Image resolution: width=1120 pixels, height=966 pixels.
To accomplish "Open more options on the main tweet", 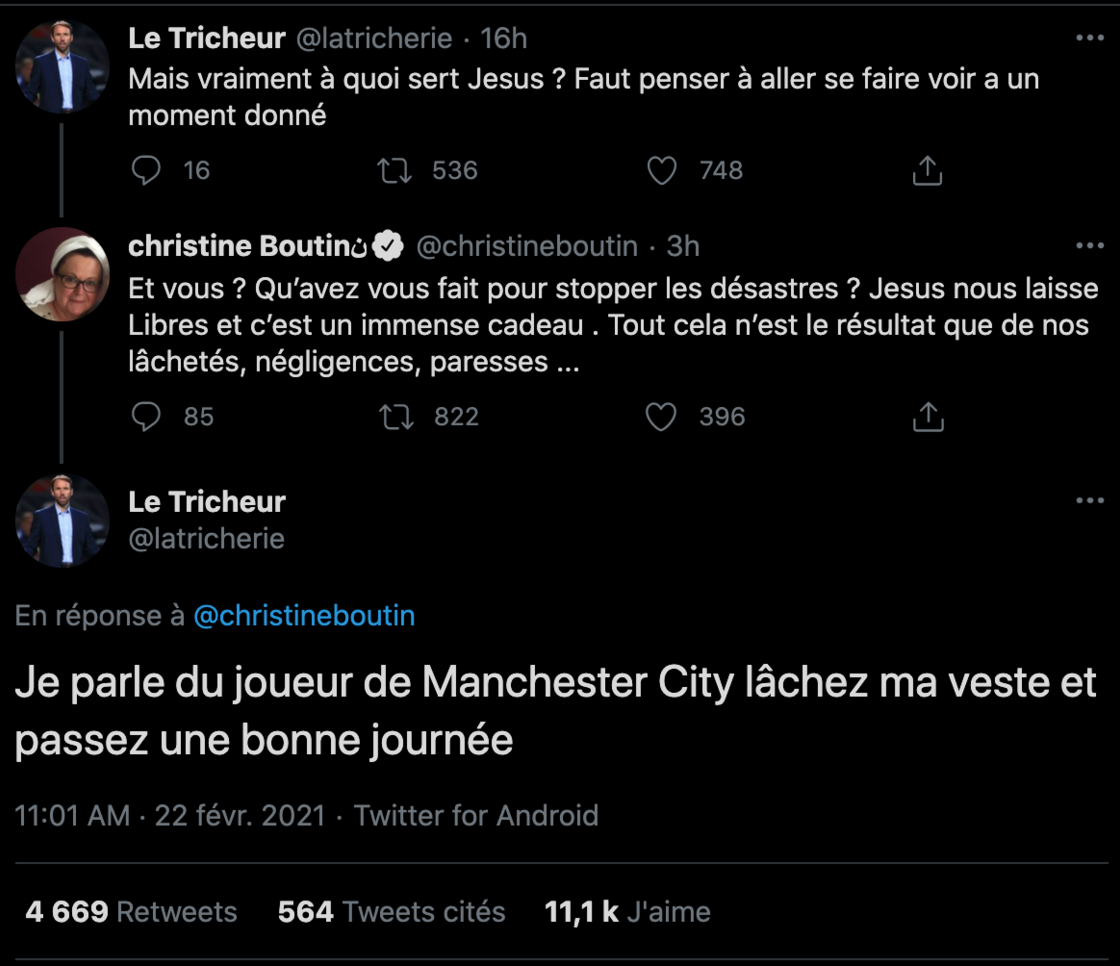I will click(x=1089, y=502).
